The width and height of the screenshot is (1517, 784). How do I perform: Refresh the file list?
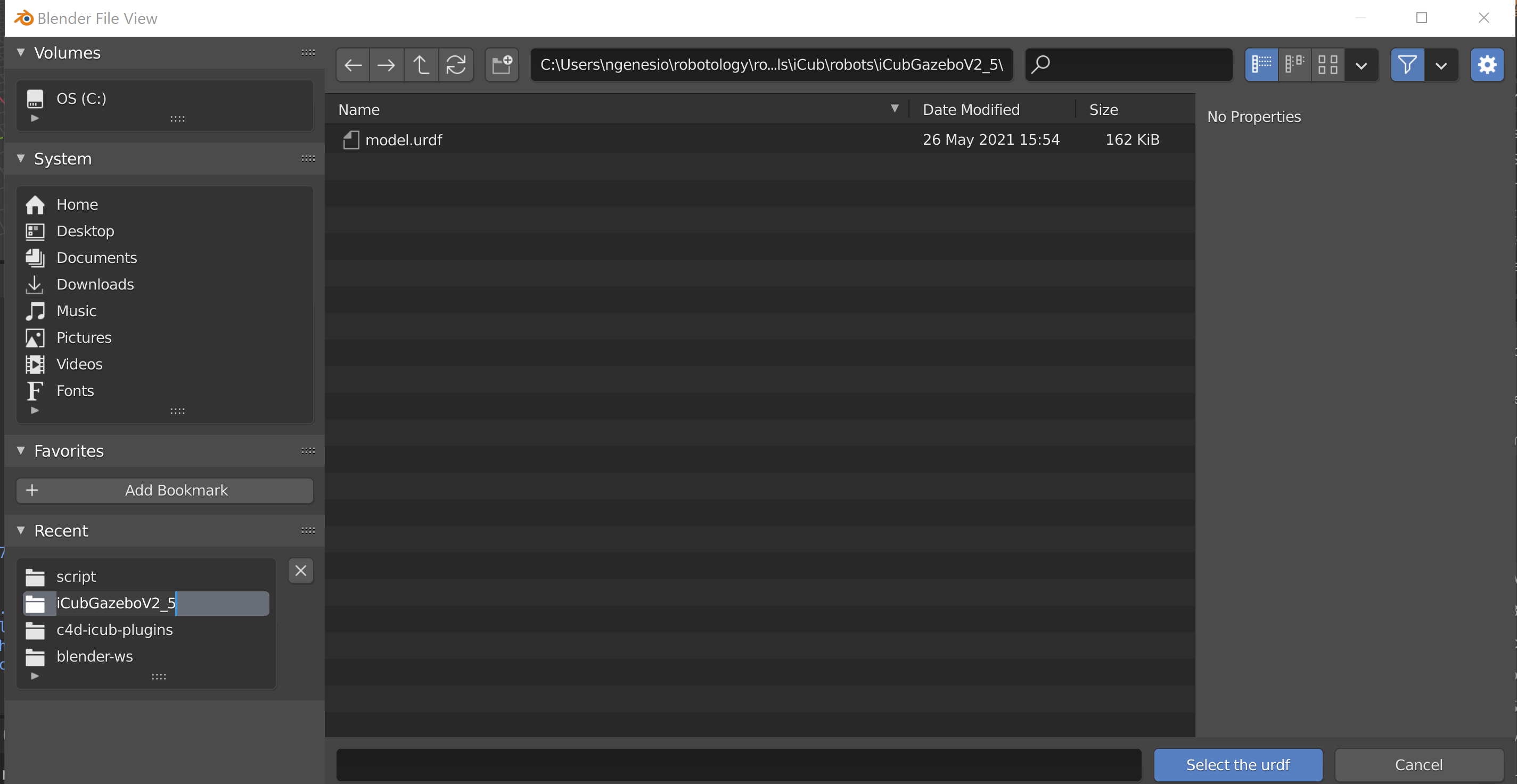coord(455,65)
